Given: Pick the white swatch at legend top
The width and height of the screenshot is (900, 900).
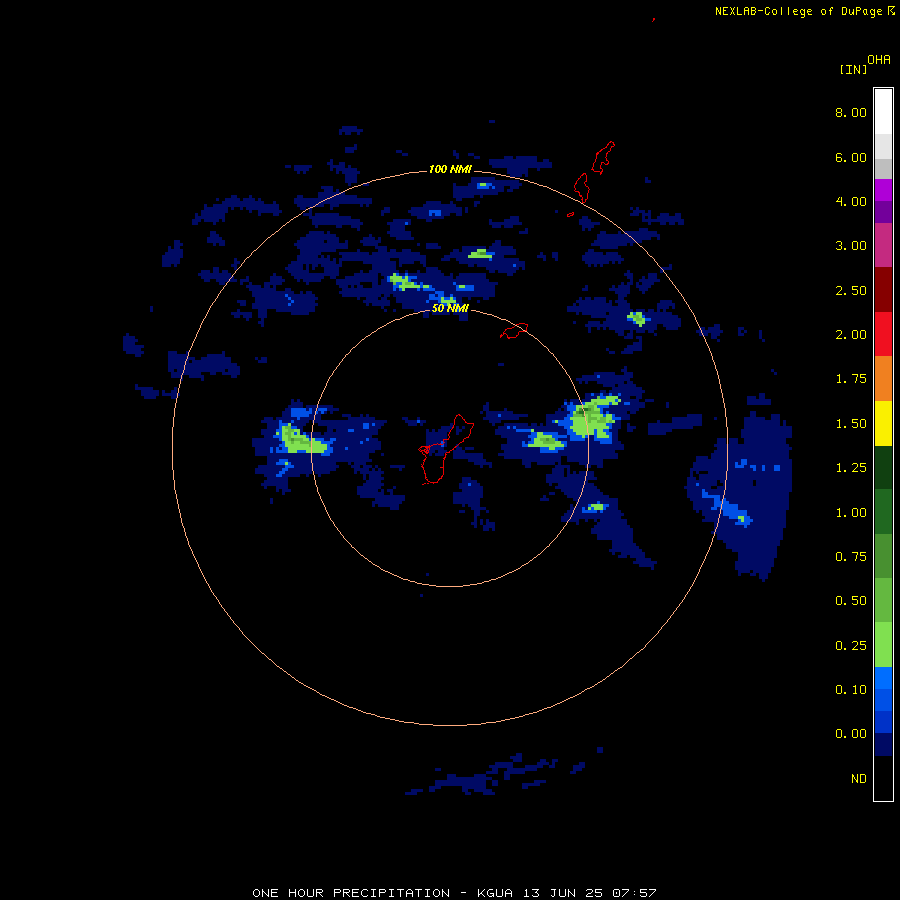Looking at the screenshot, I should [x=883, y=112].
